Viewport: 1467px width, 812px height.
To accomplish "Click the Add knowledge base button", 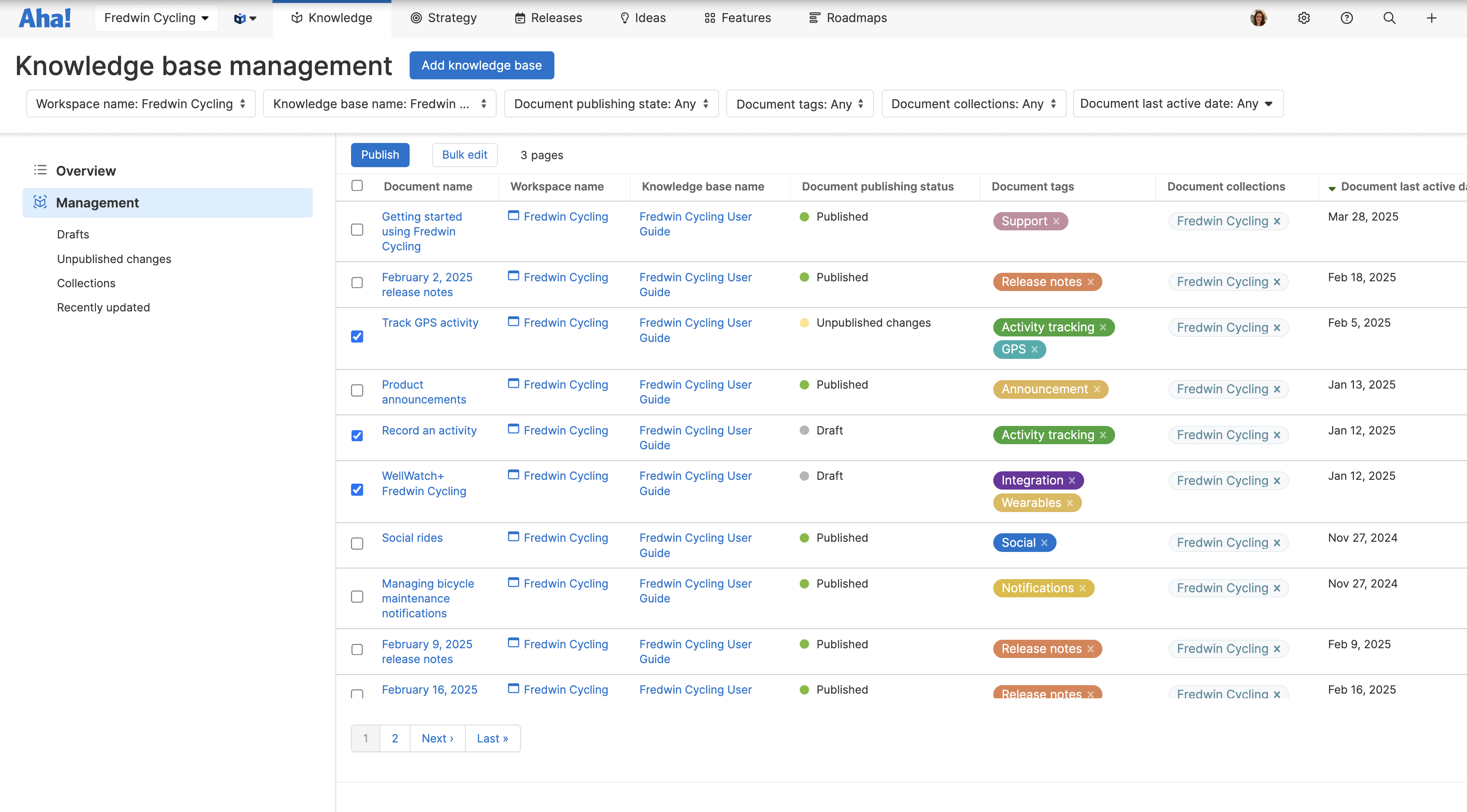I will point(481,65).
